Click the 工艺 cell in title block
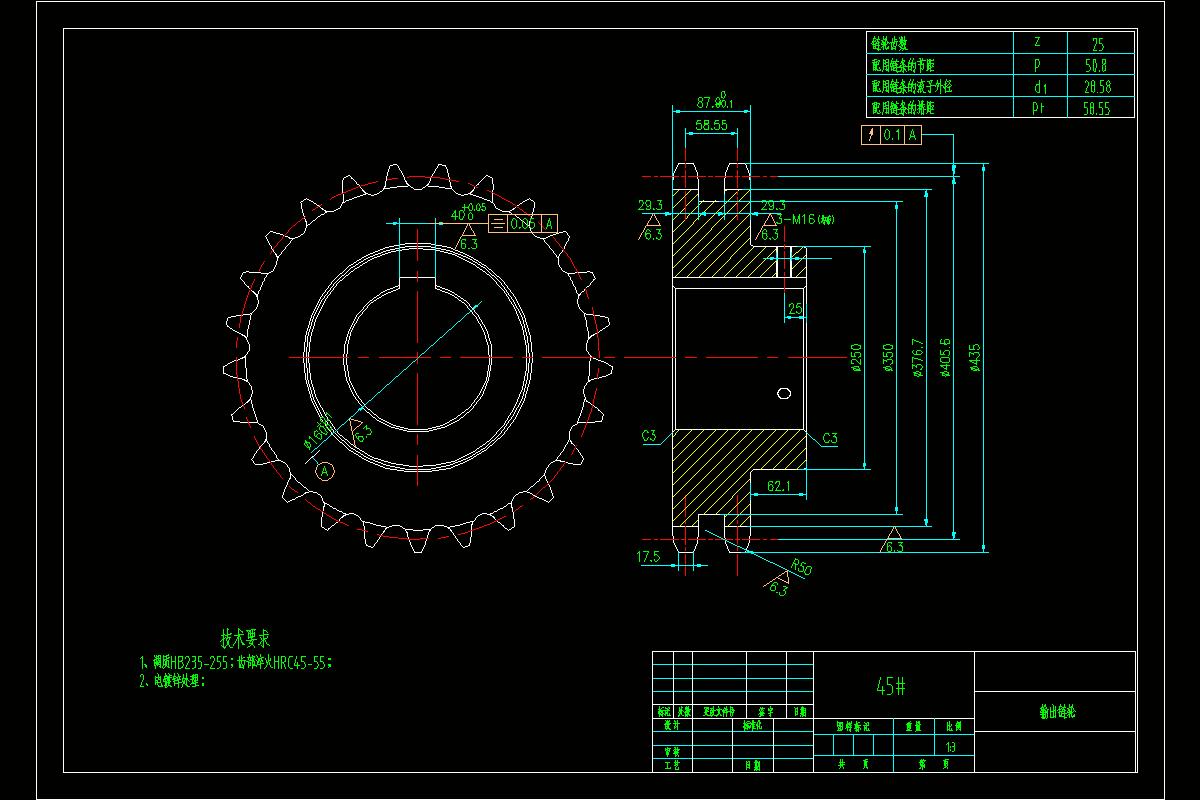The image size is (1200, 800). [x=672, y=765]
